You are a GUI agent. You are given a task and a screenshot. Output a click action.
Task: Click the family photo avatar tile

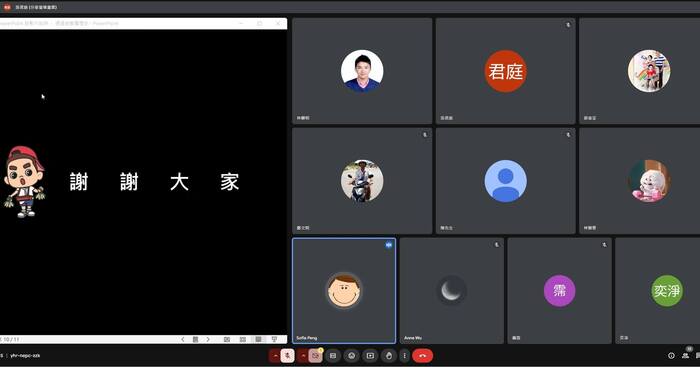[640, 71]
